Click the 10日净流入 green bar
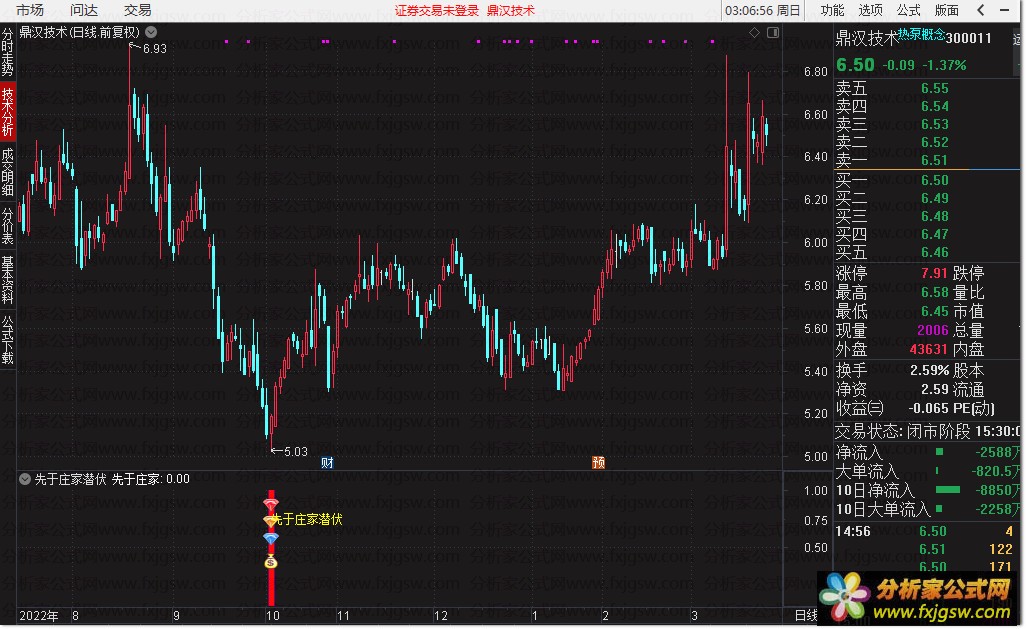 pos(947,489)
